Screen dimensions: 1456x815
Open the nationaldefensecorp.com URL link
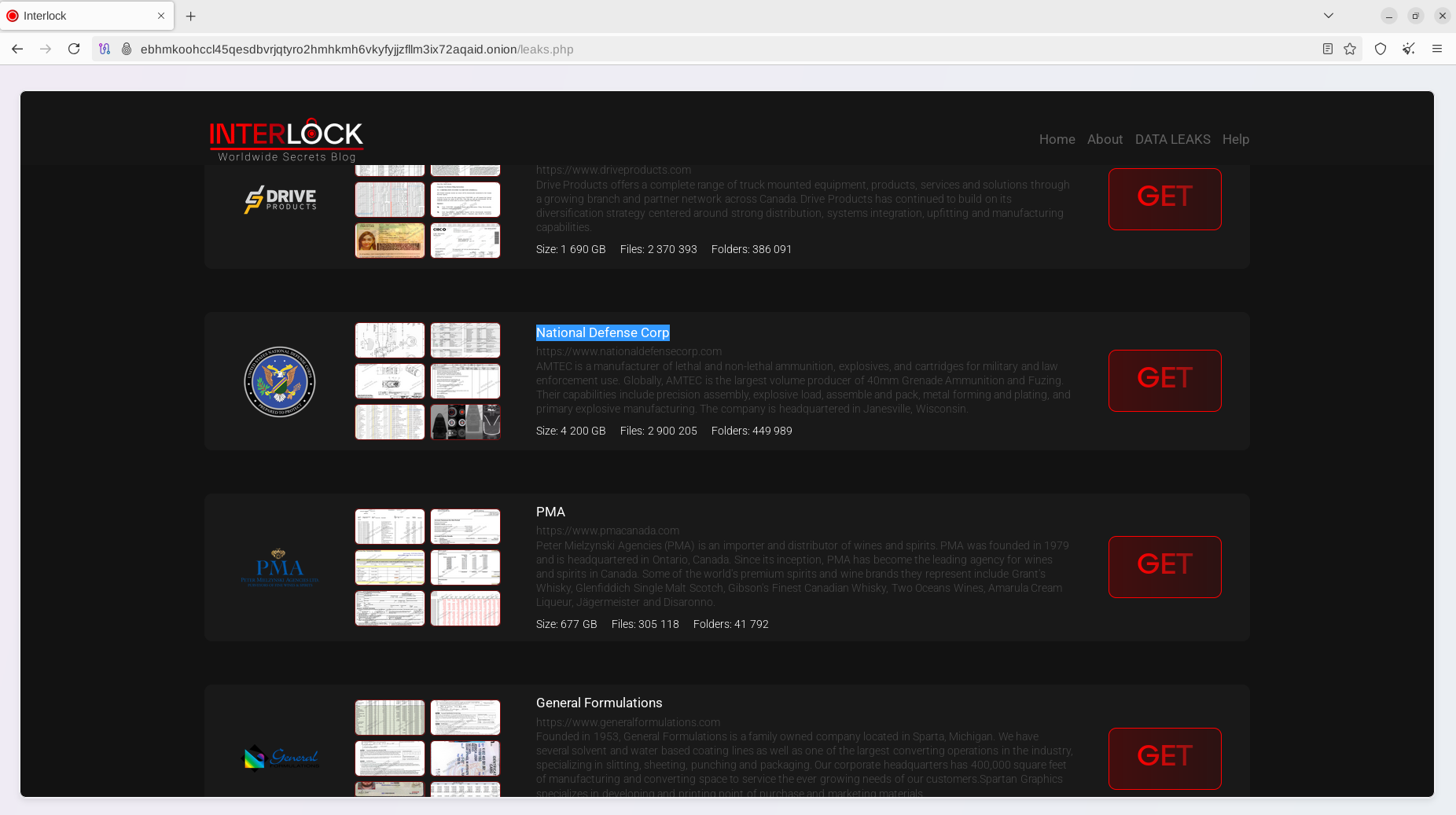pyautogui.click(x=629, y=351)
